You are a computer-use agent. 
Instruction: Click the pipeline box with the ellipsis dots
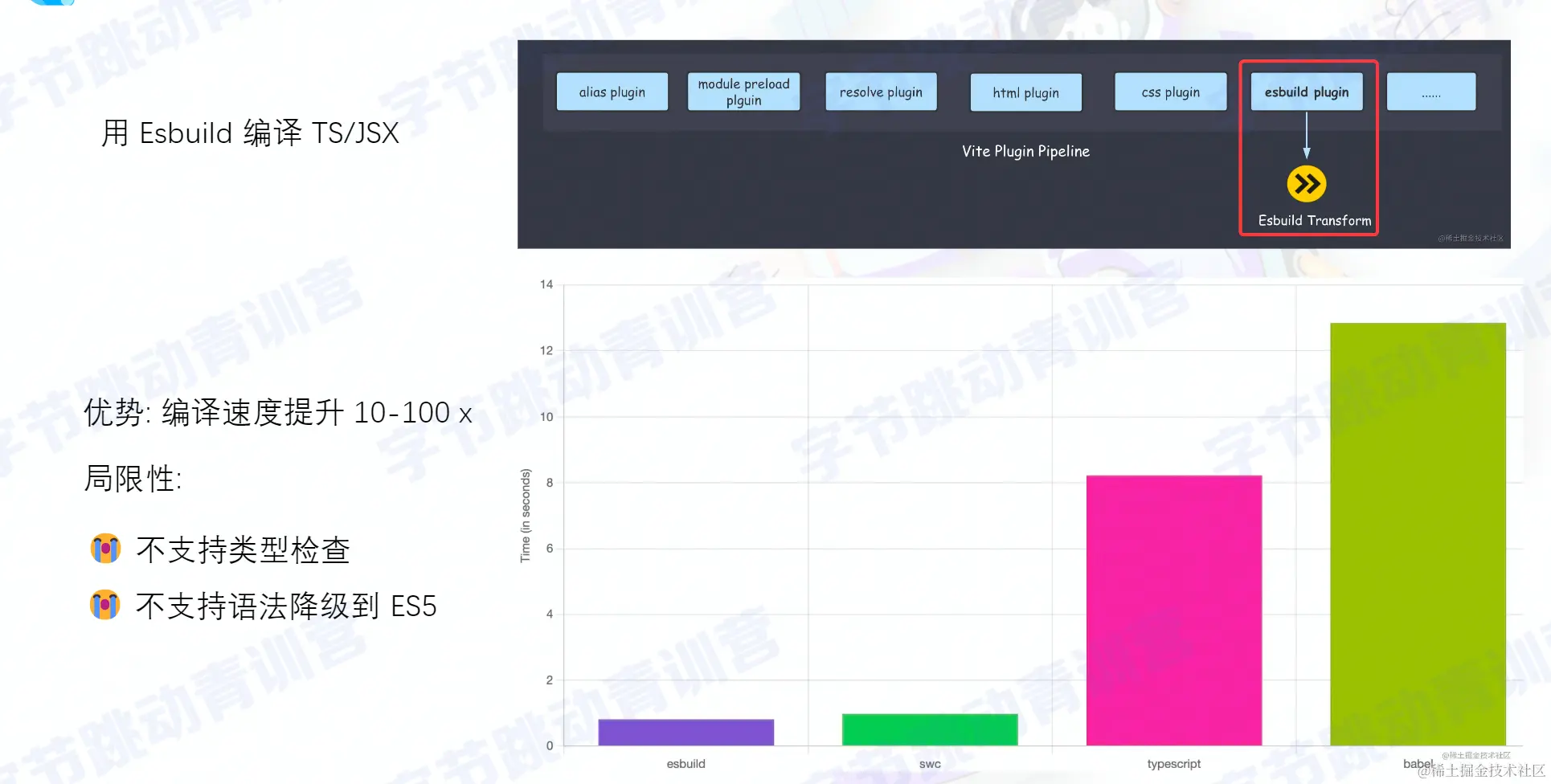(x=1431, y=92)
